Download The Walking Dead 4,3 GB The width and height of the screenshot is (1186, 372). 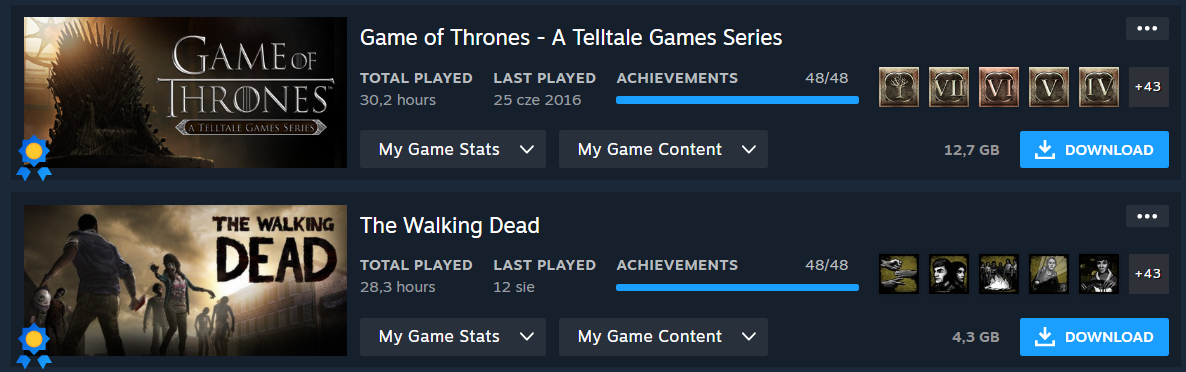1094,336
